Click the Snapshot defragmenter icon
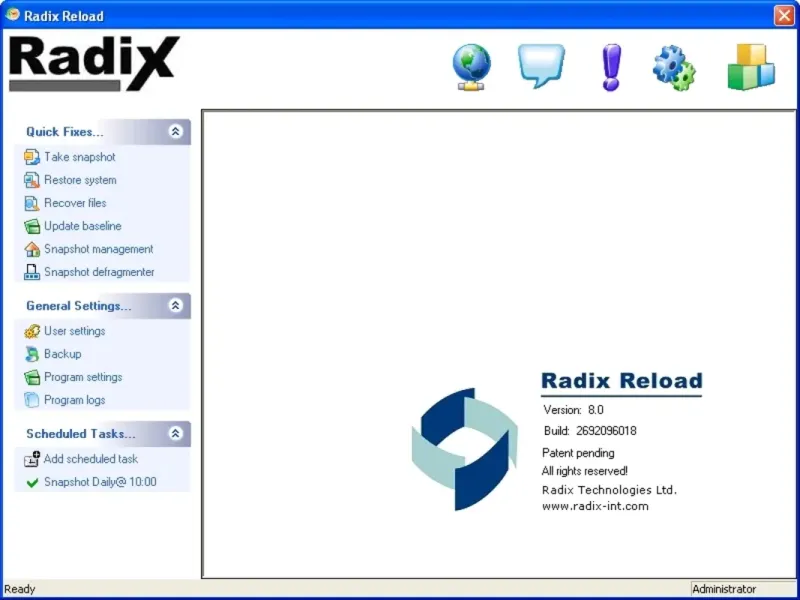Image resolution: width=800 pixels, height=600 pixels. click(32, 272)
